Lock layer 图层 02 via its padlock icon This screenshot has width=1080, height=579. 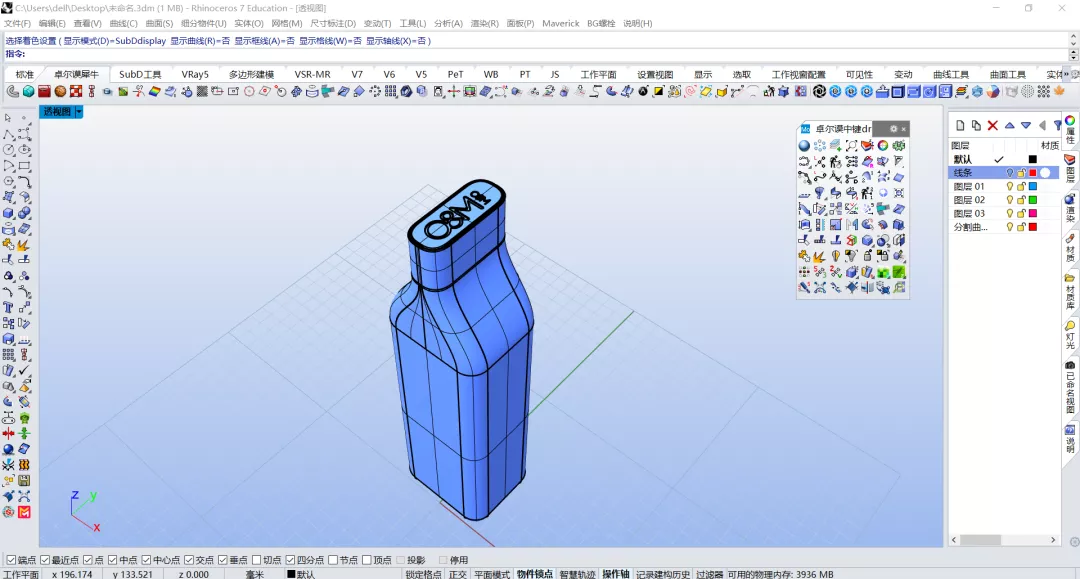click(x=1021, y=200)
